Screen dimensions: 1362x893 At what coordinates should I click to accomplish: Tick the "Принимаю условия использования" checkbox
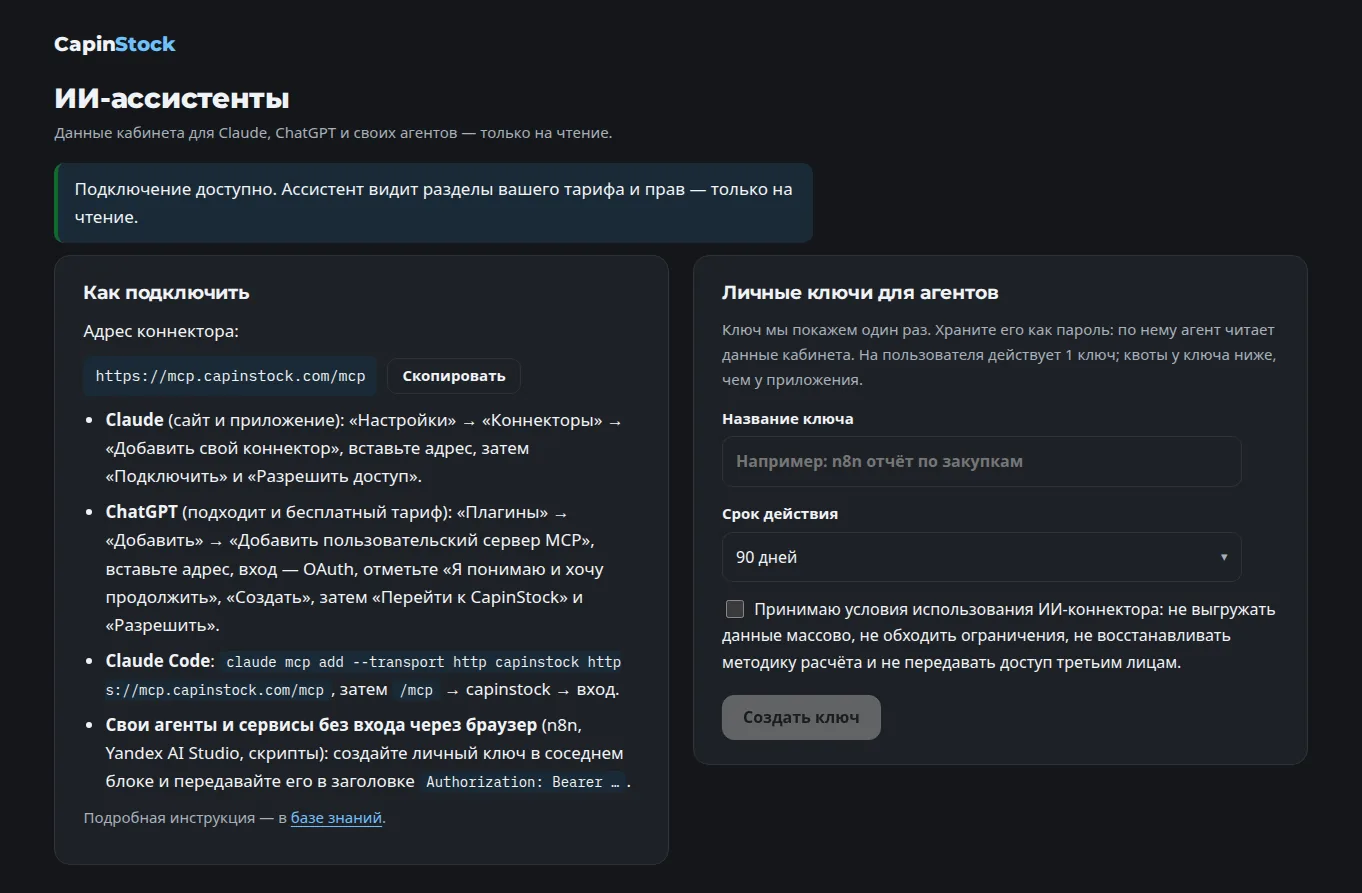click(735, 609)
